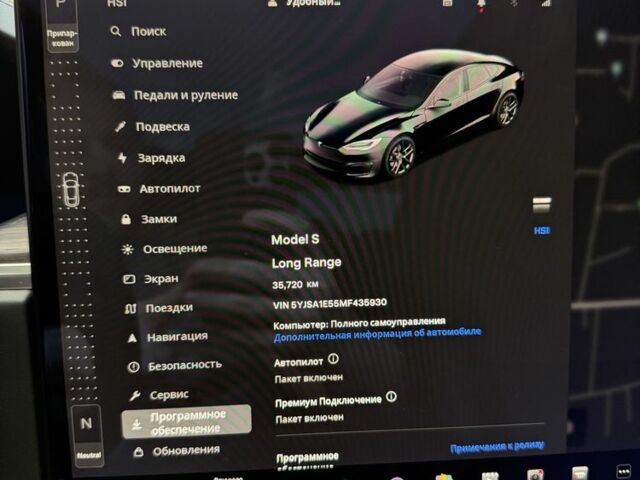This screenshot has height=480, width=640.
Task: Tap the top-view car icon in gear strip
Action: pos(71,189)
